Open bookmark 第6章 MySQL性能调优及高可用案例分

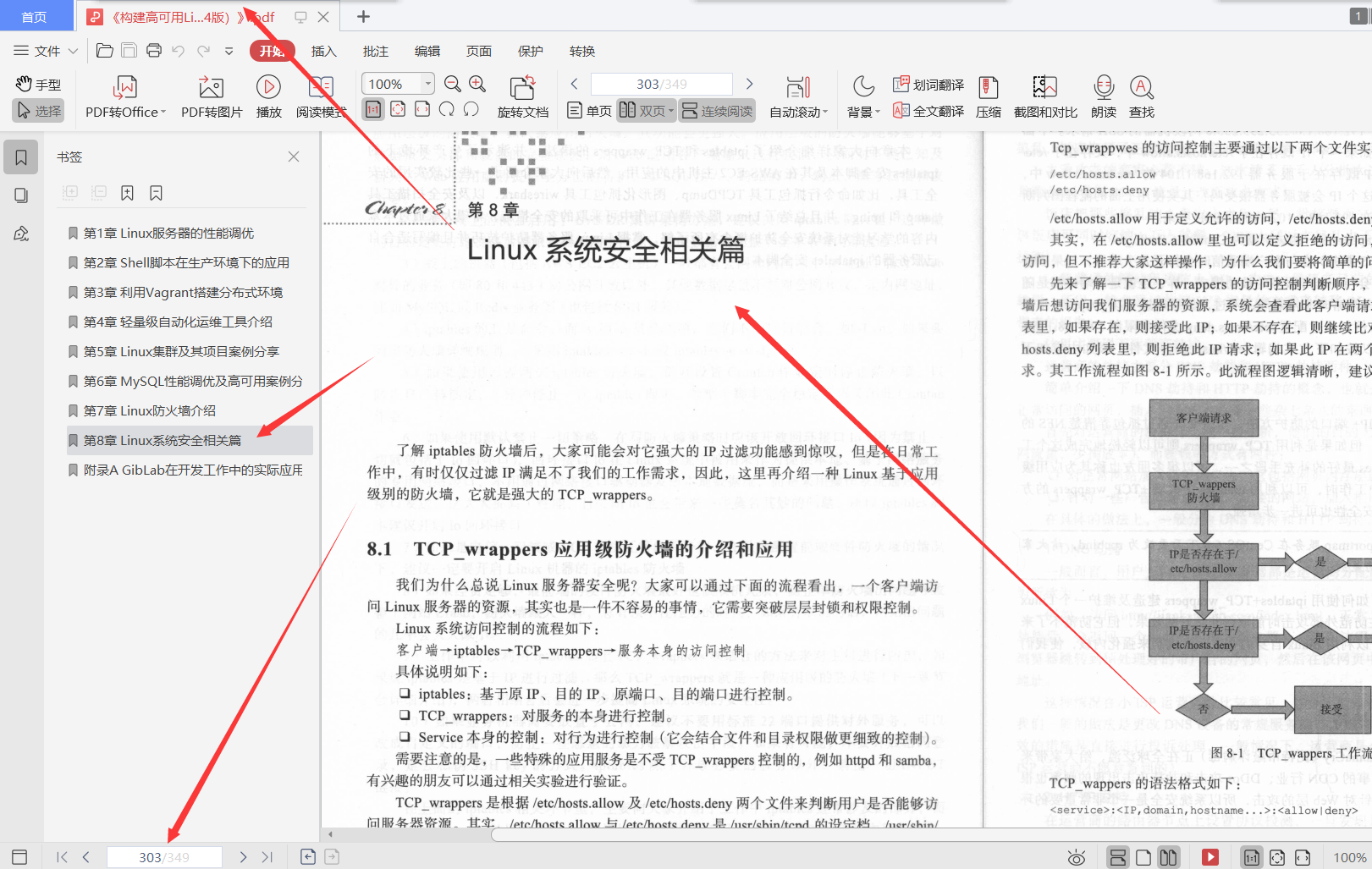192,381
